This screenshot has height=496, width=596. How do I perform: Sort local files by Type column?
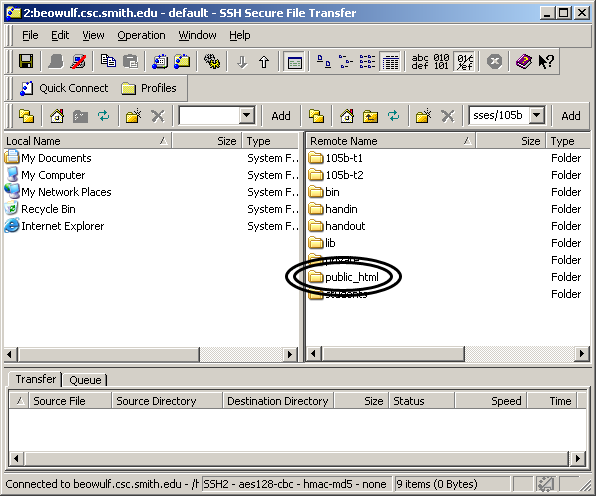(271, 141)
